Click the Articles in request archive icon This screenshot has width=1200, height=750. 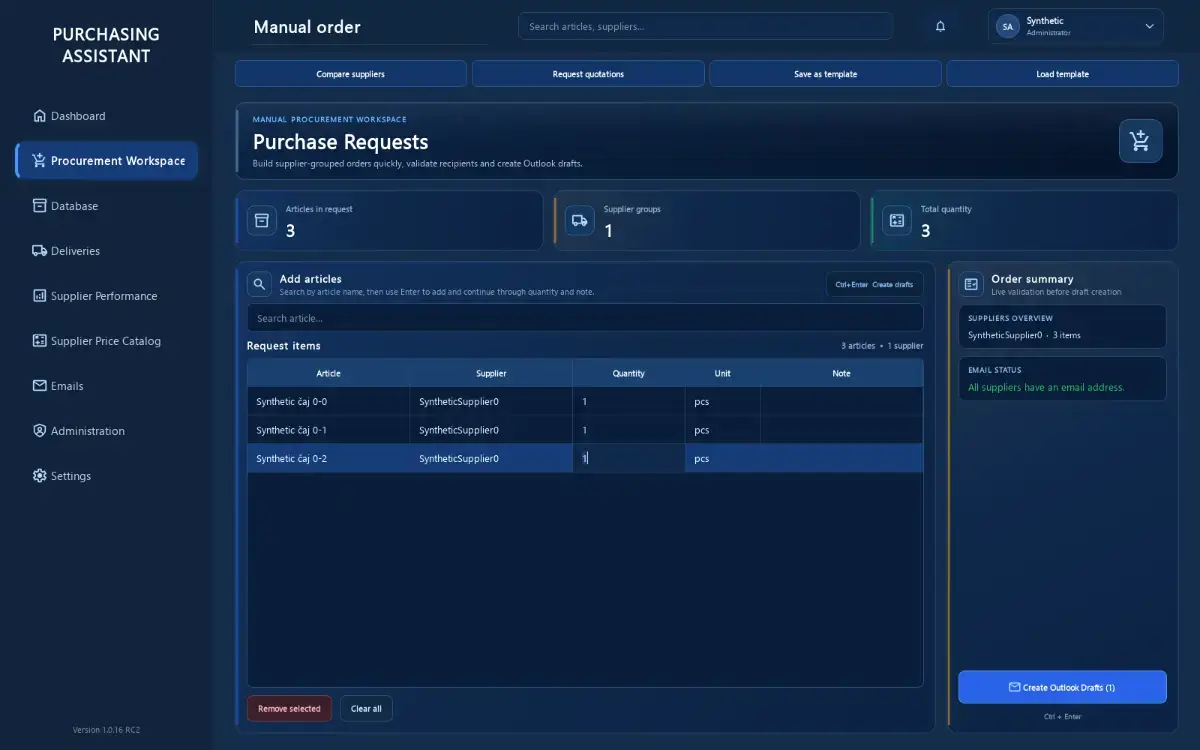click(x=262, y=221)
